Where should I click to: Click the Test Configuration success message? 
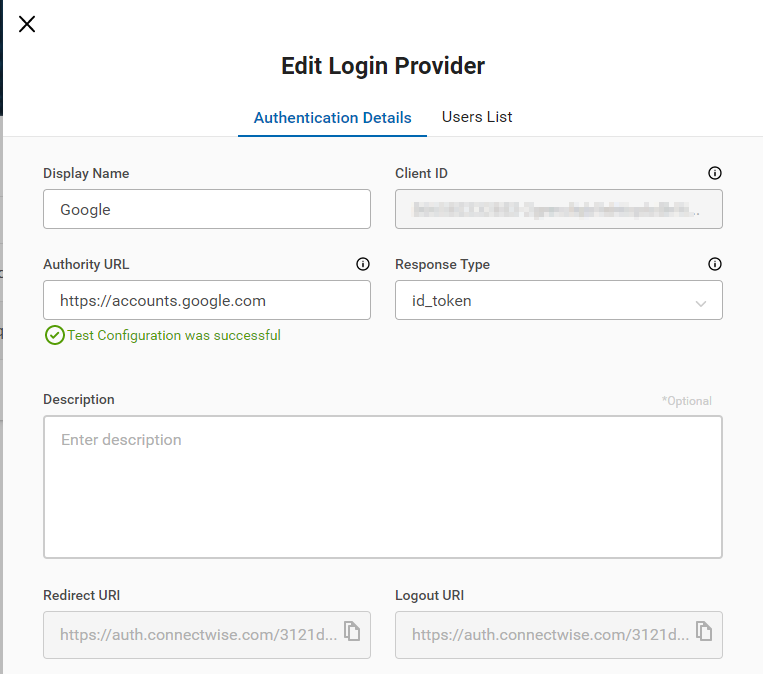click(x=174, y=336)
